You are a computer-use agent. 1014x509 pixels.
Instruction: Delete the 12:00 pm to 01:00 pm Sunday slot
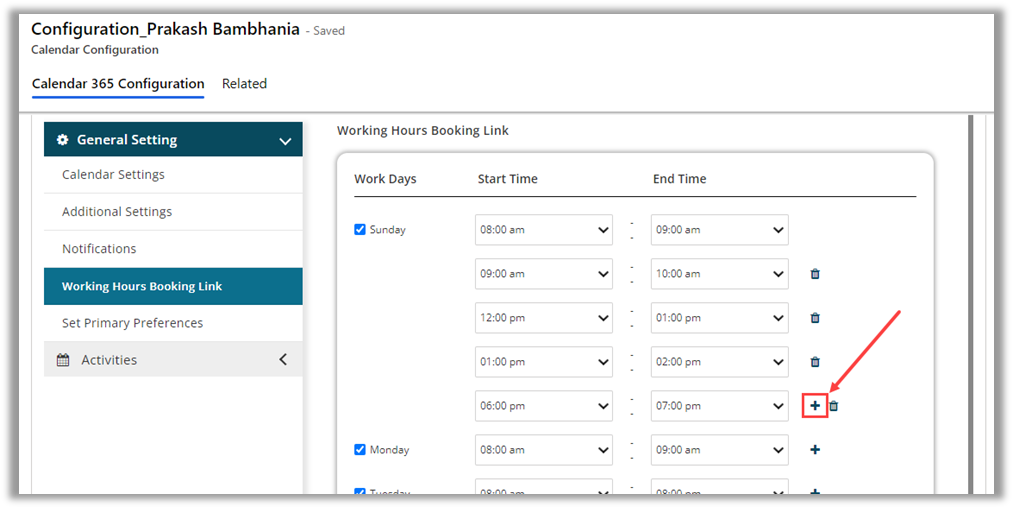click(x=815, y=318)
